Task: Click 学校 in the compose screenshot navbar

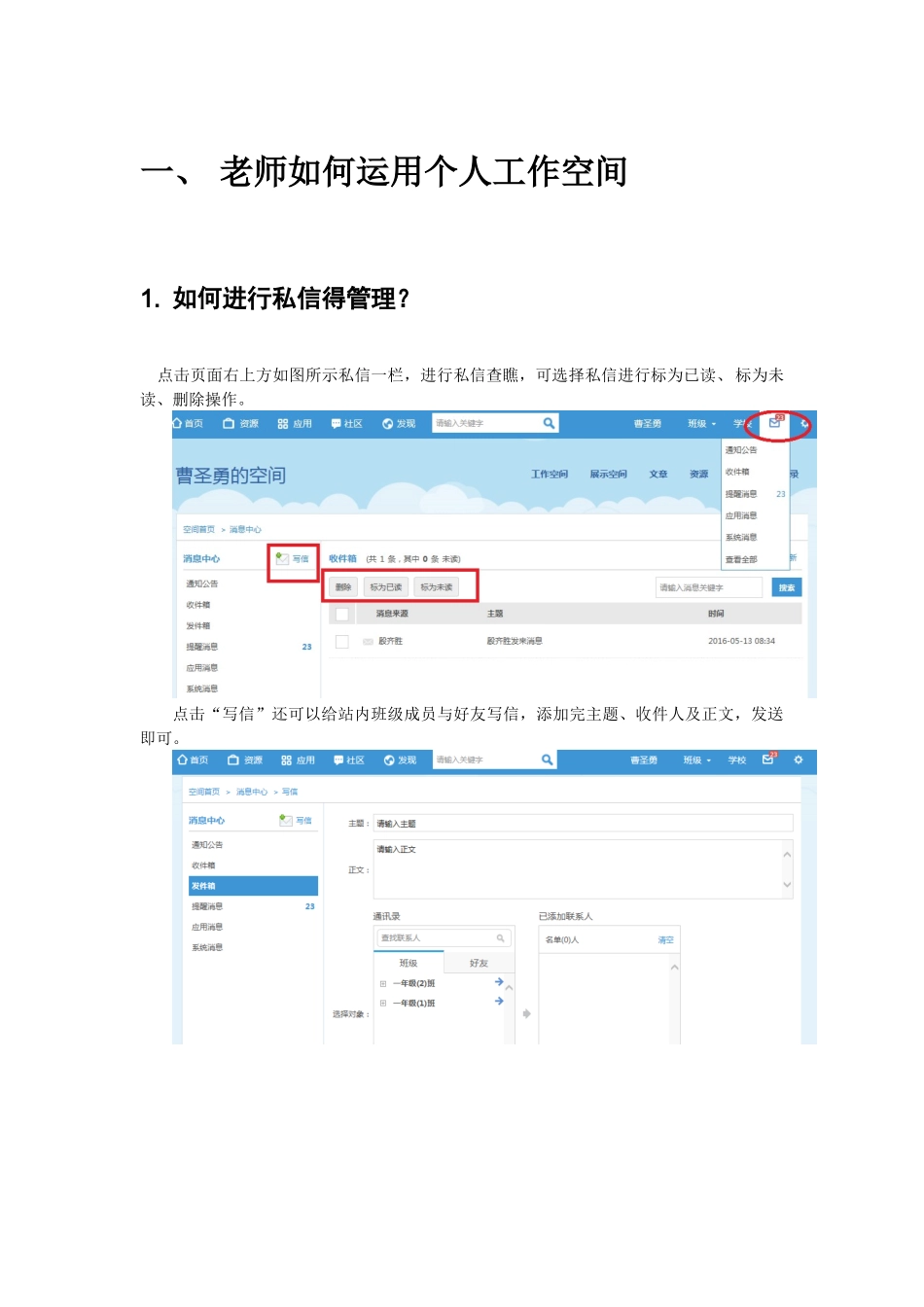Action: click(x=737, y=760)
